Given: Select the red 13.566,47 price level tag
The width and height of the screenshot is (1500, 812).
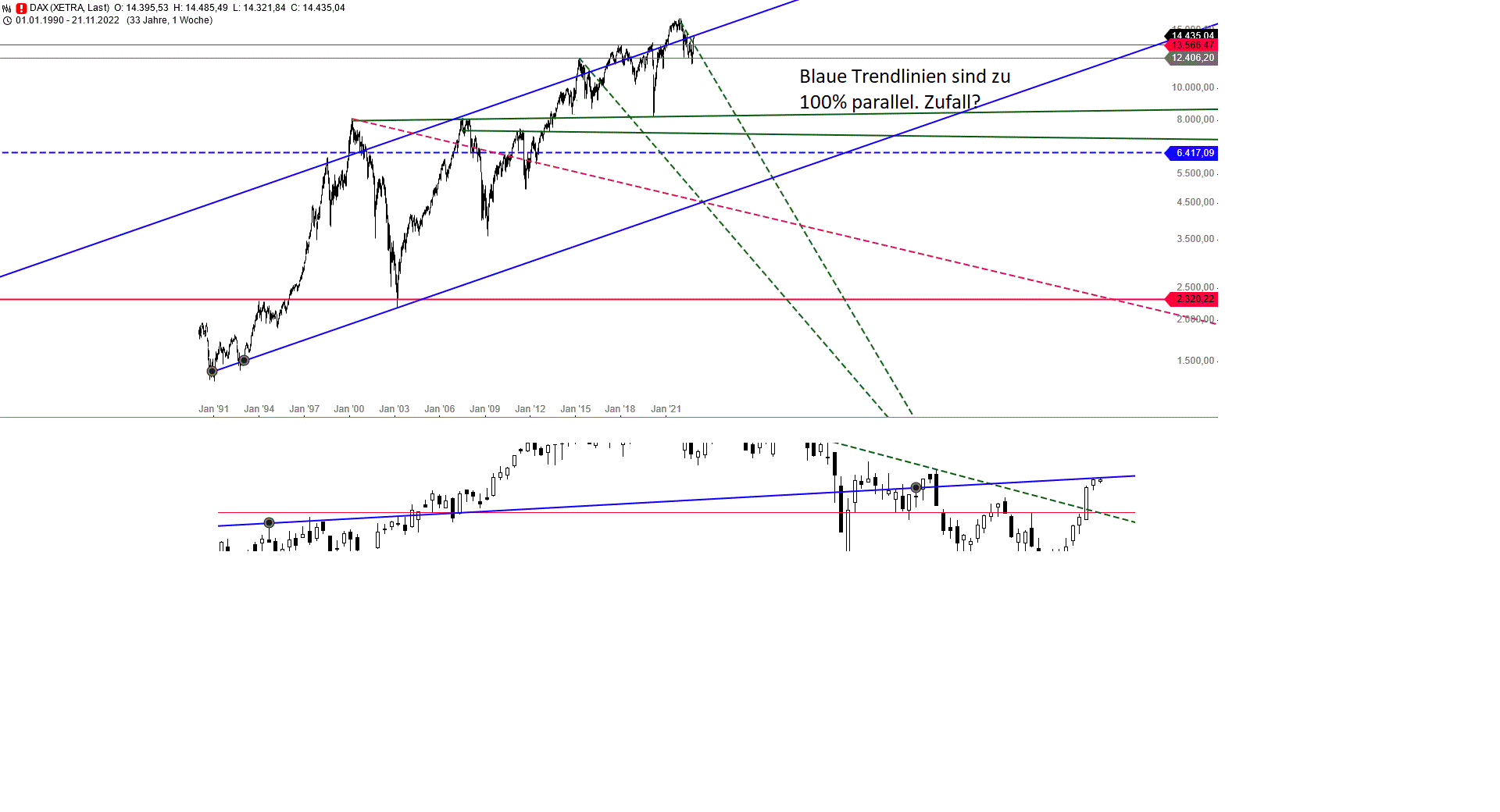Looking at the screenshot, I should click(1191, 45).
